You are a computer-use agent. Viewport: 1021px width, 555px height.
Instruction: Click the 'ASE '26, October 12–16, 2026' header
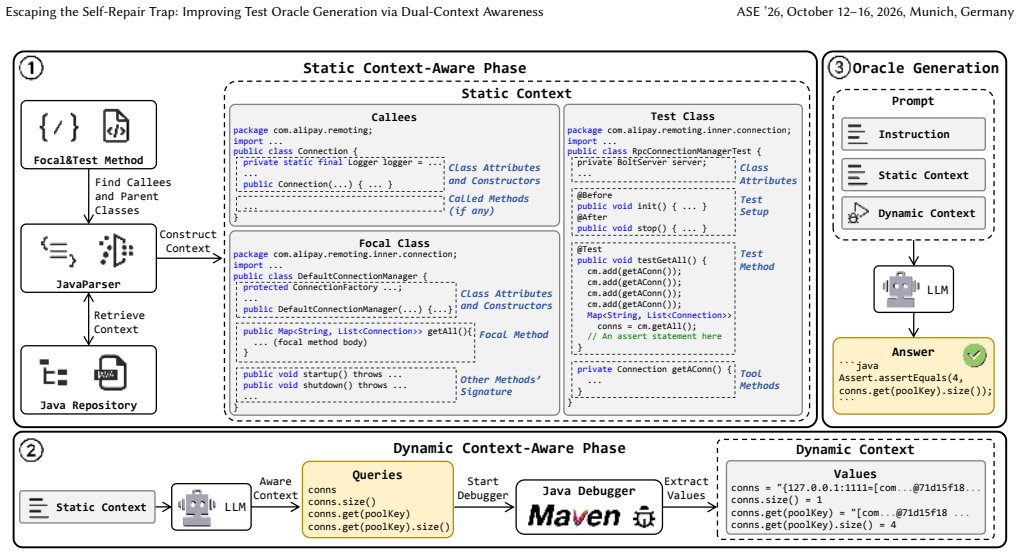(875, 12)
